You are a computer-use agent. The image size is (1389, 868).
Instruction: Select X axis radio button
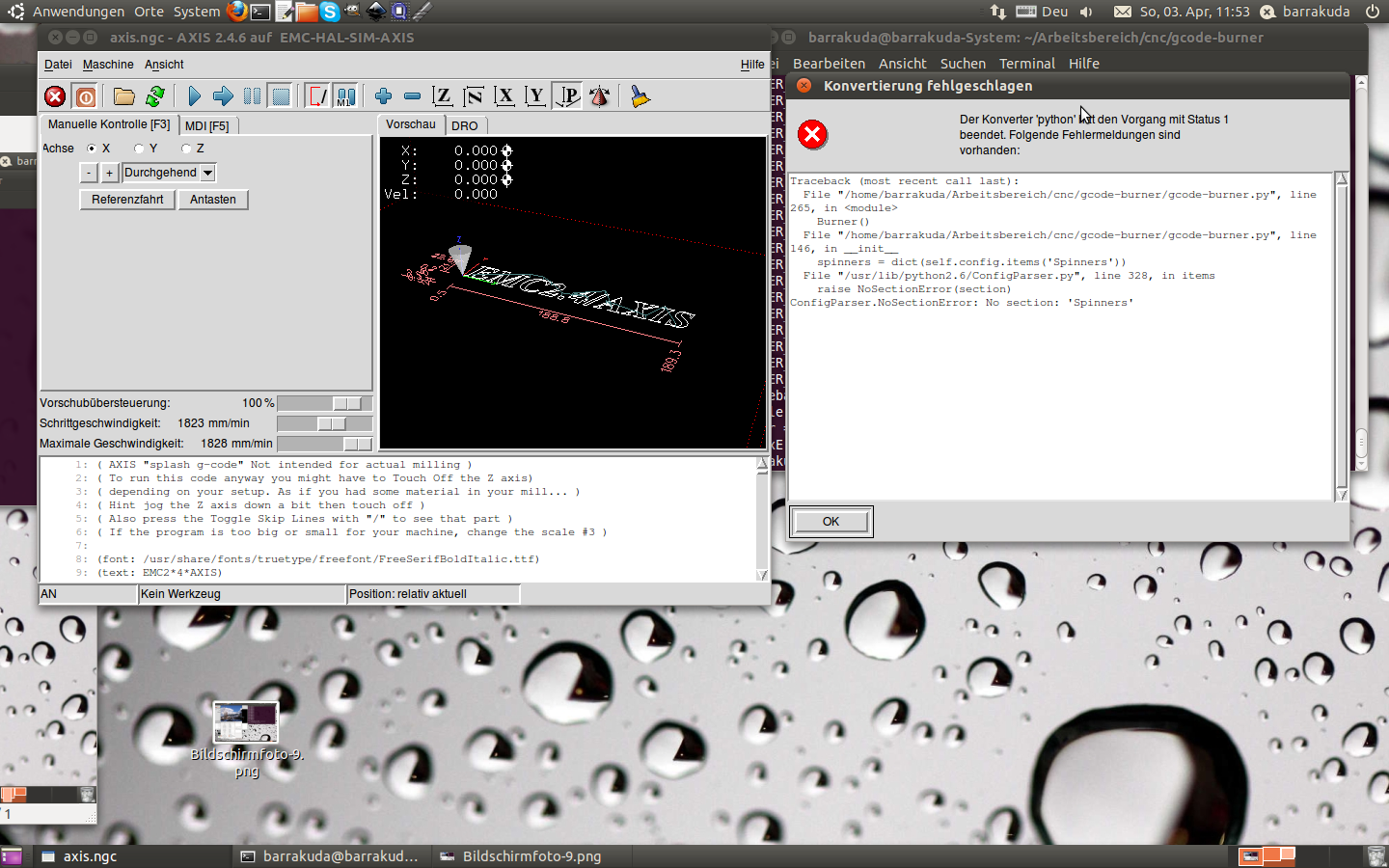pyautogui.click(x=92, y=149)
